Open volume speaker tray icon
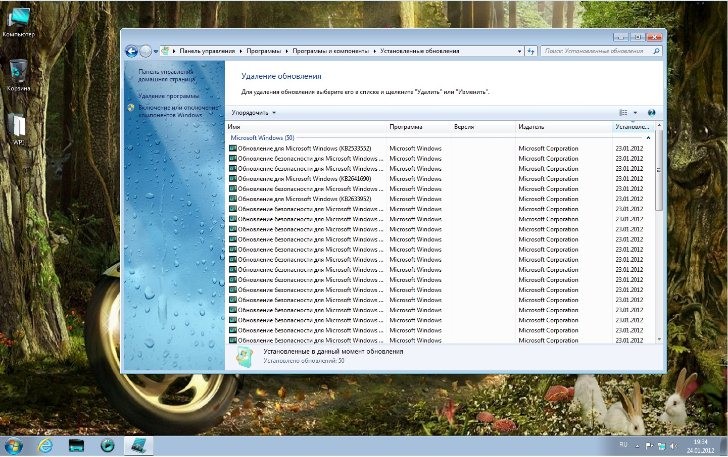The width and height of the screenshot is (728, 457). (673, 446)
